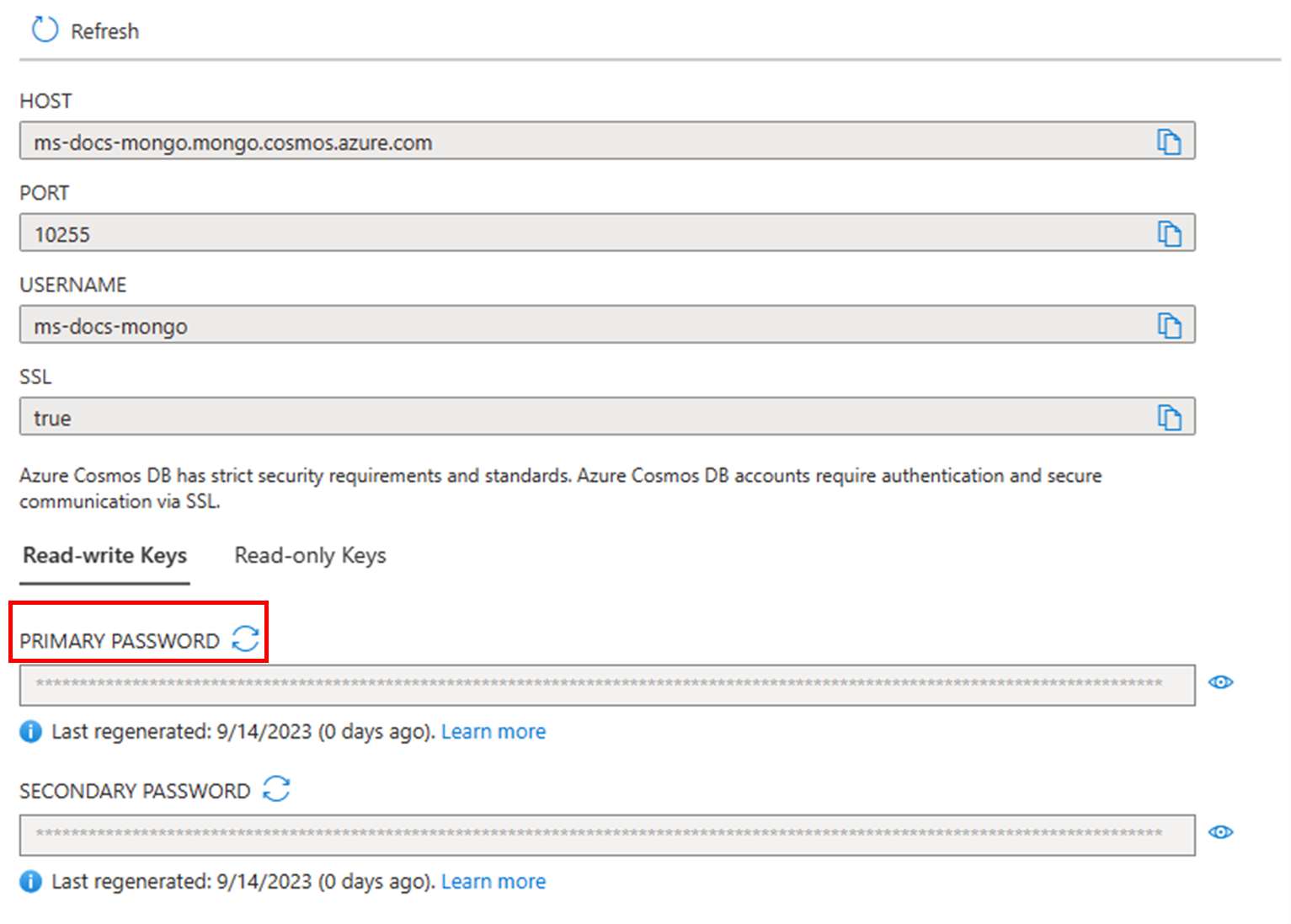Click the PORT field showing 10255
This screenshot has height=924, width=1291.
click(607, 232)
